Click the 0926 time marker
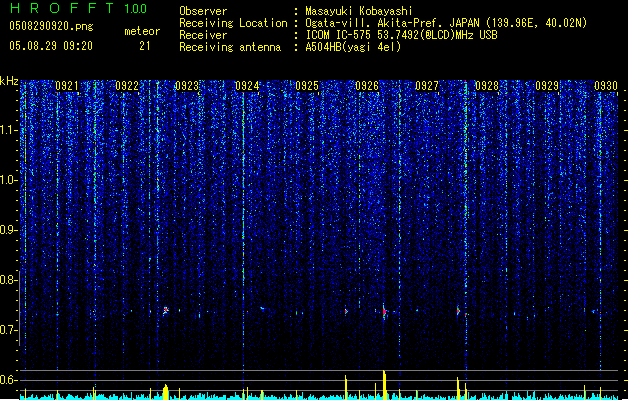Viewport: 629px width, 400px height. coord(367,86)
